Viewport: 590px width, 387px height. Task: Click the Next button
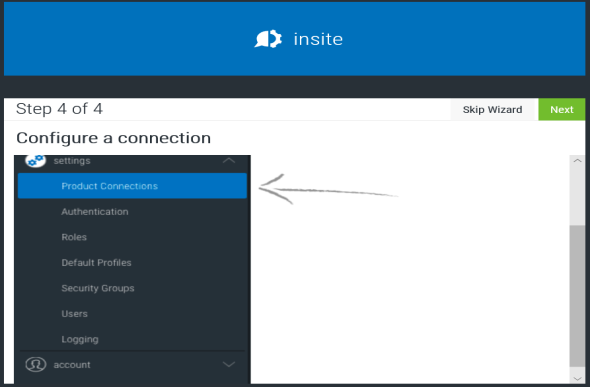(562, 109)
